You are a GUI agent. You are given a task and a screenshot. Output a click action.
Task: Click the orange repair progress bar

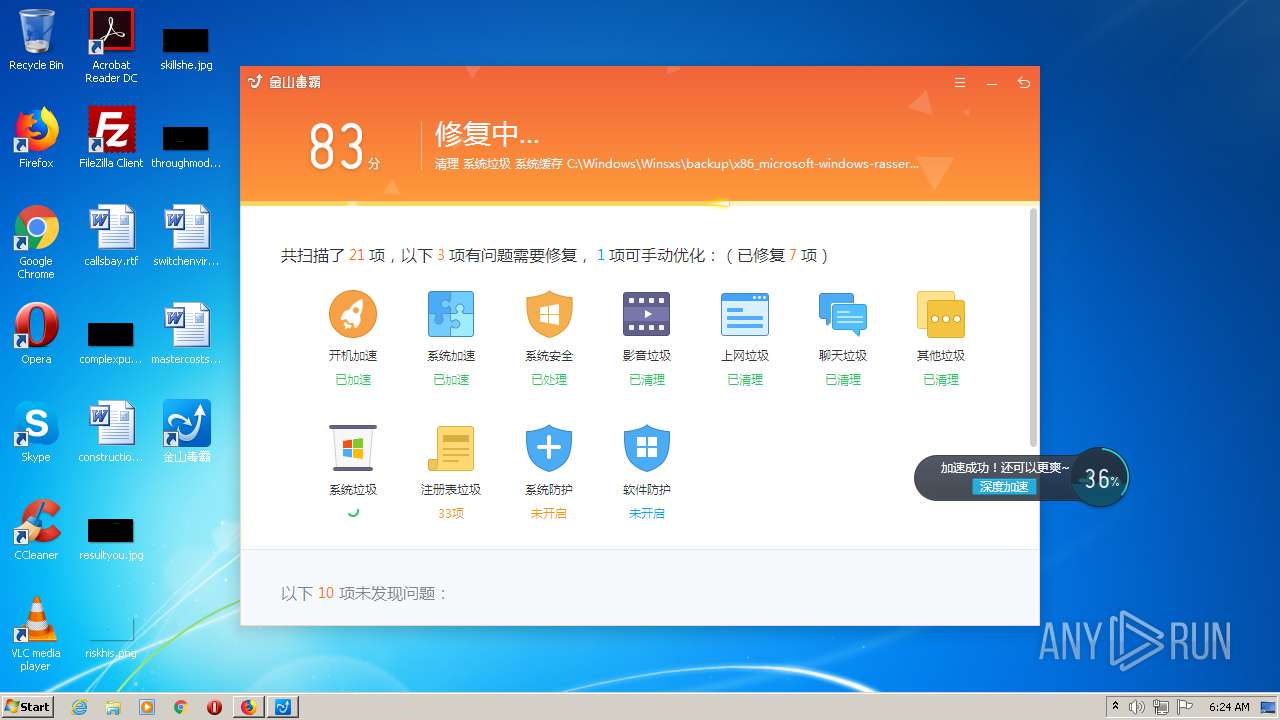pos(485,204)
